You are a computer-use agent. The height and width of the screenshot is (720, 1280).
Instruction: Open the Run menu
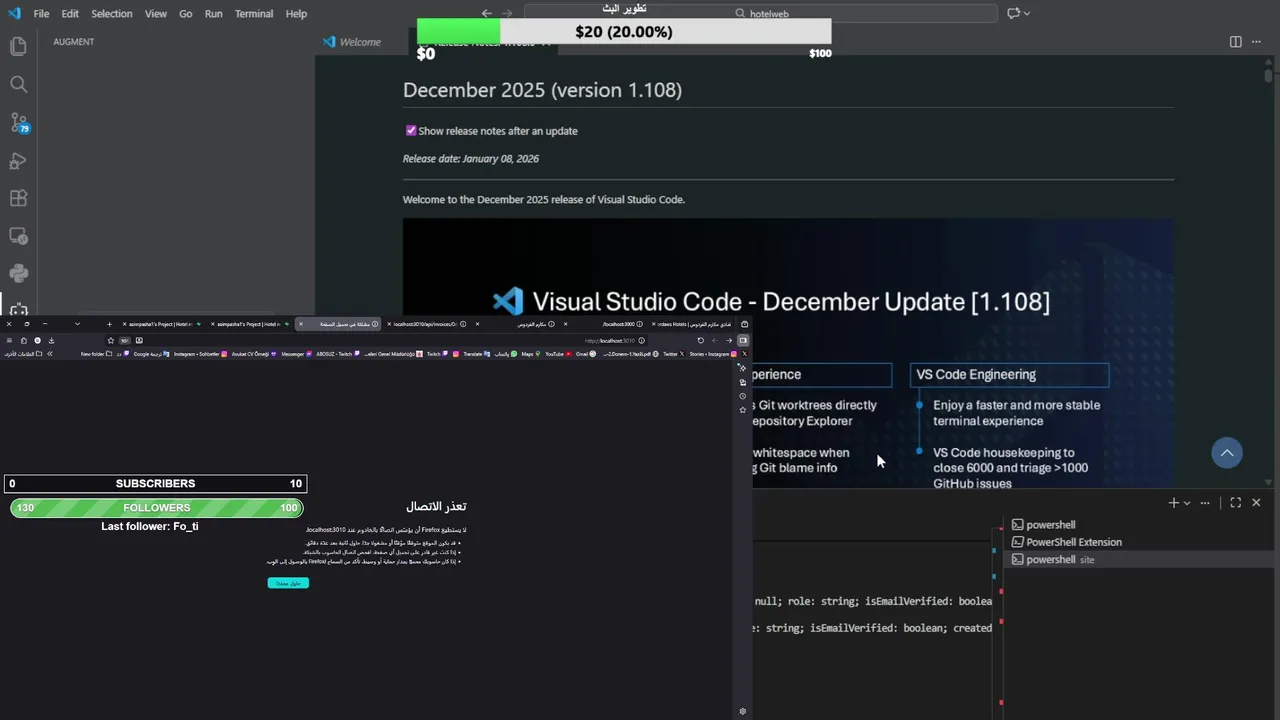point(214,14)
